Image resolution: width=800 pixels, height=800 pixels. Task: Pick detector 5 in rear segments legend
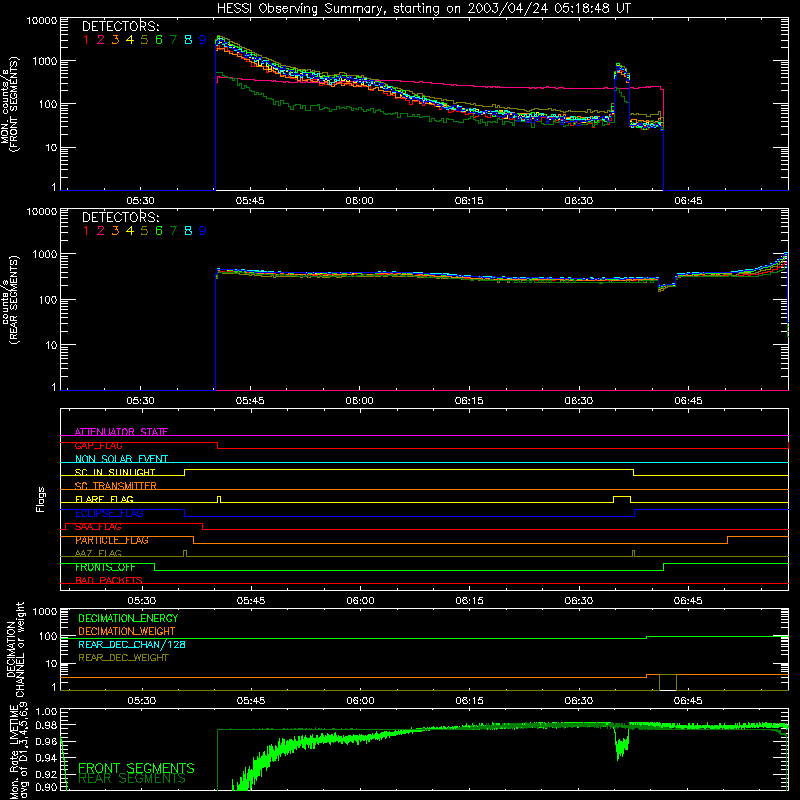coord(144,231)
